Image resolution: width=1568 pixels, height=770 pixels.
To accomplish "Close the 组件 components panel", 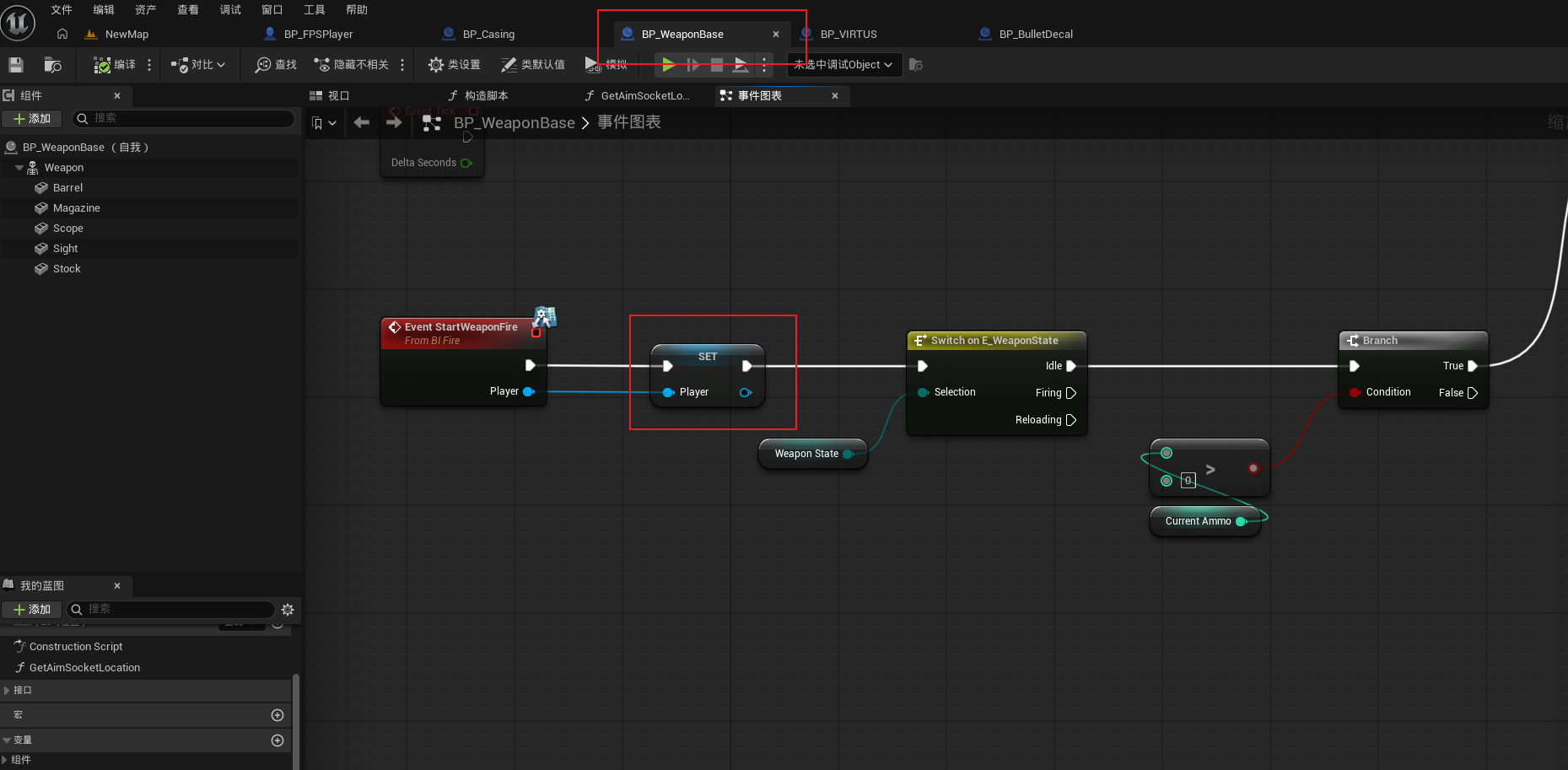I will tap(117, 96).
